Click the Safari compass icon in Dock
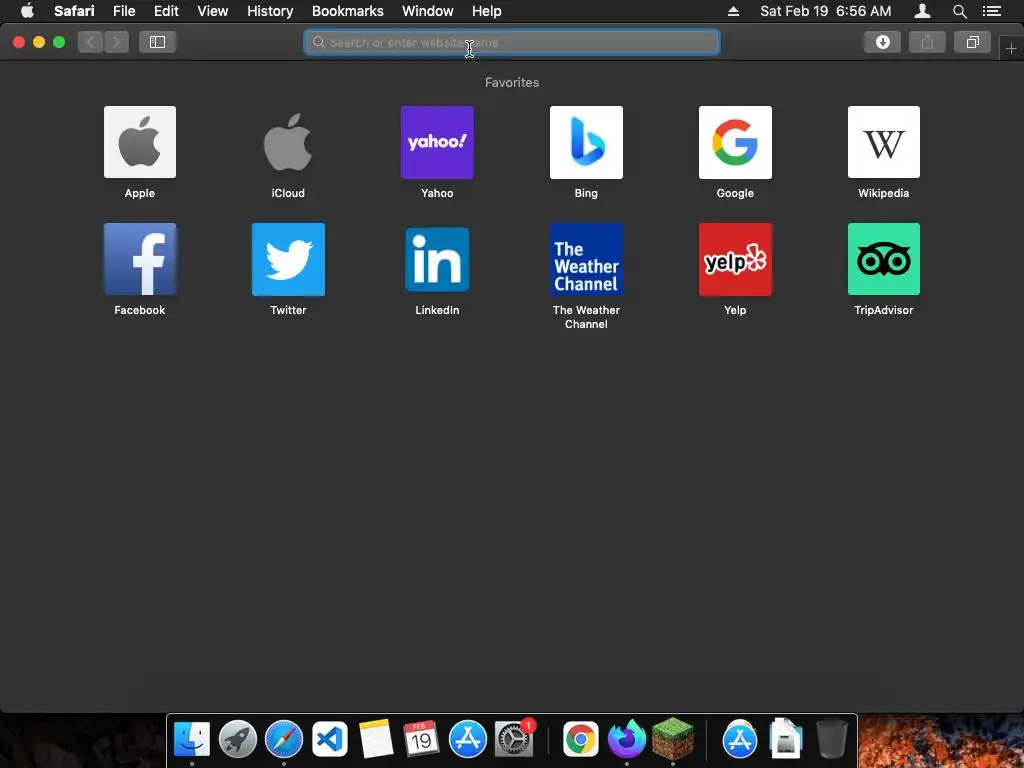The width and height of the screenshot is (1024, 768). coord(283,739)
